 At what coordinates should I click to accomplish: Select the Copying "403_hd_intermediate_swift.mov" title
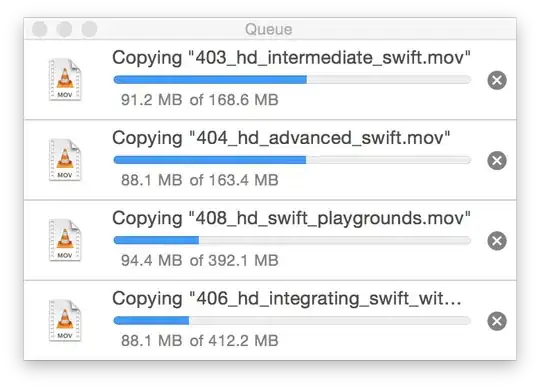(291, 57)
